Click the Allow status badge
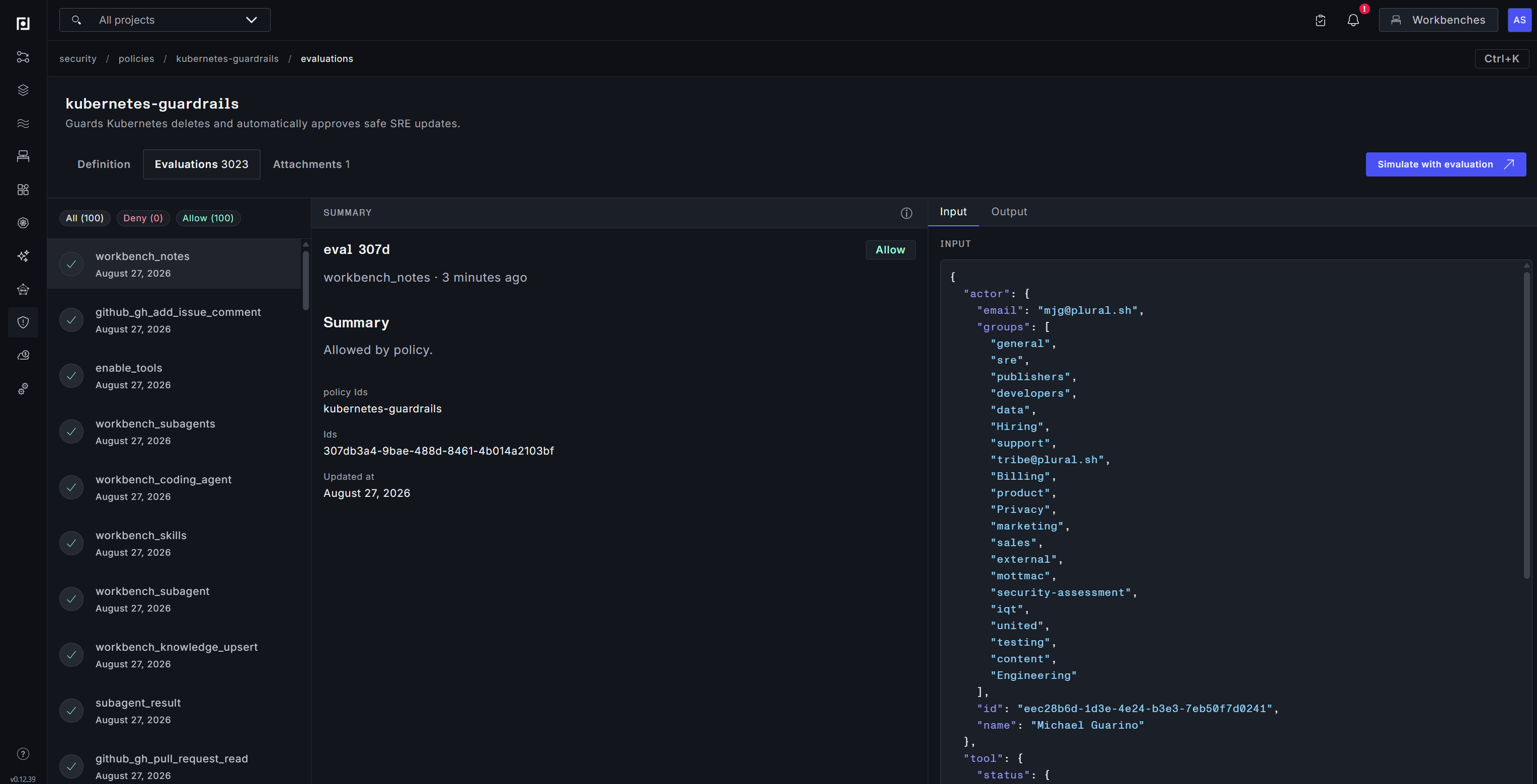Image resolution: width=1537 pixels, height=784 pixels. pos(890,250)
